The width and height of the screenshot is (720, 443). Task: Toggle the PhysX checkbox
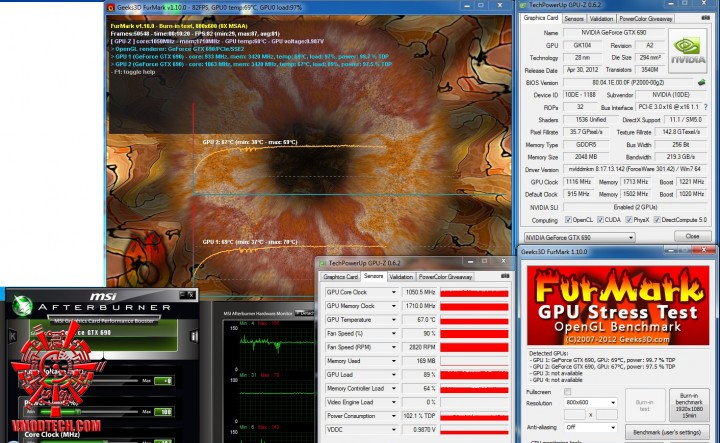[x=629, y=220]
